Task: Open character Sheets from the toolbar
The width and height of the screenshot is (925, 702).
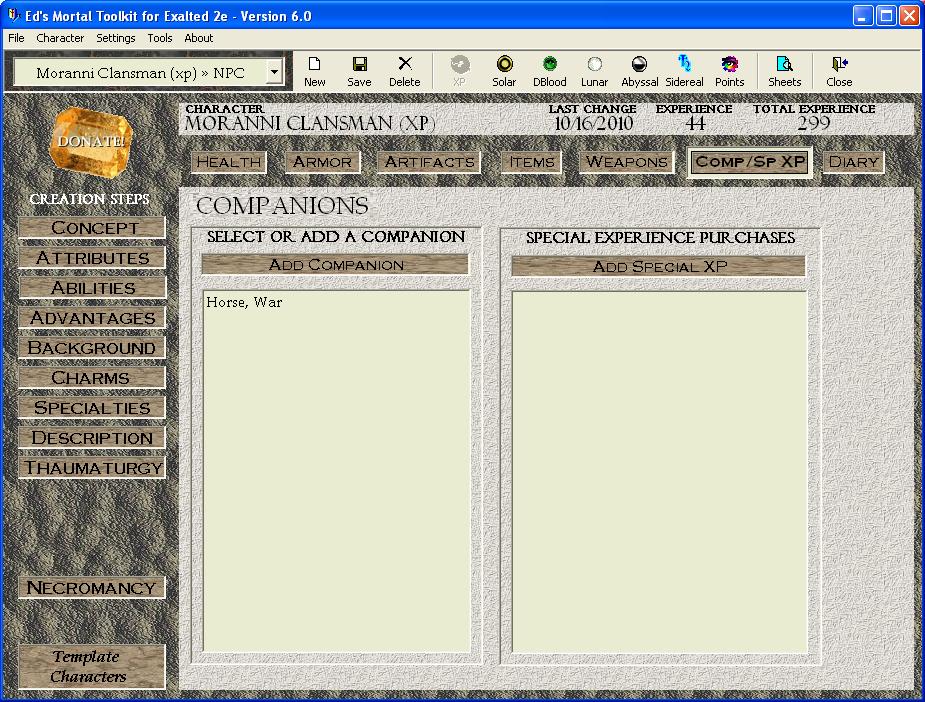Action: tap(784, 71)
